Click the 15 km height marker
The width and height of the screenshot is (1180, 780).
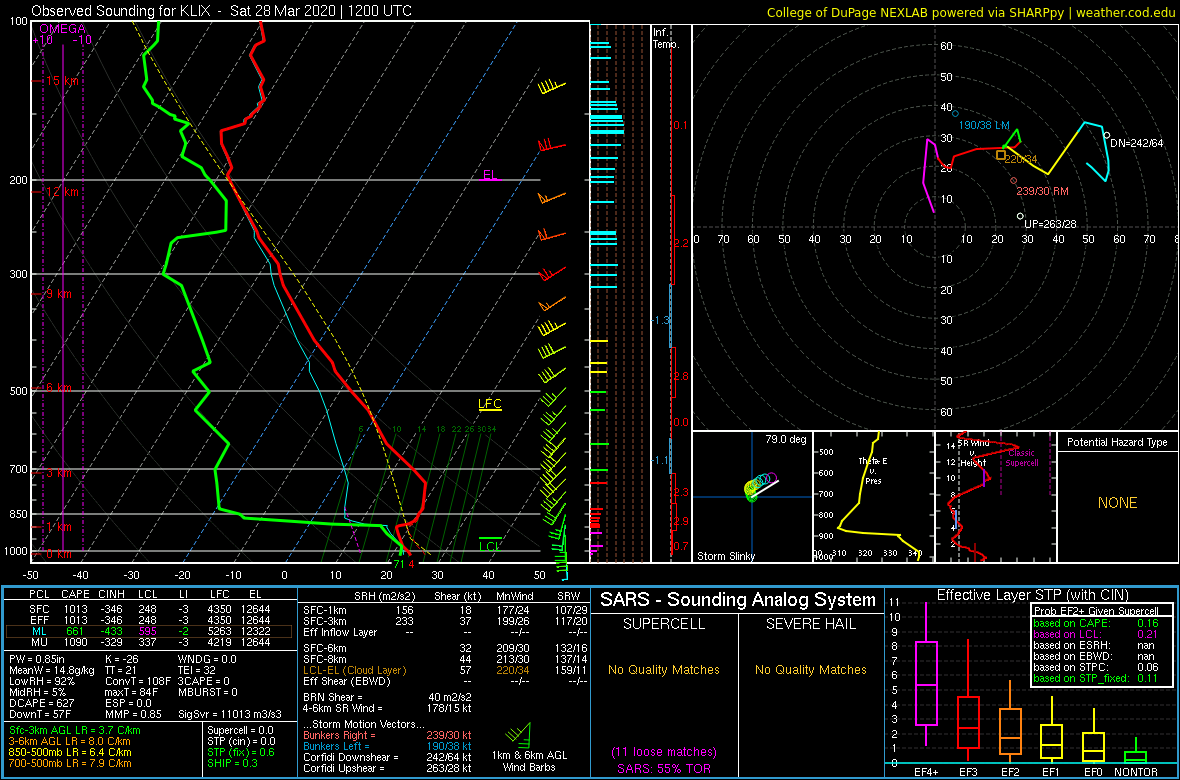tap(62, 81)
